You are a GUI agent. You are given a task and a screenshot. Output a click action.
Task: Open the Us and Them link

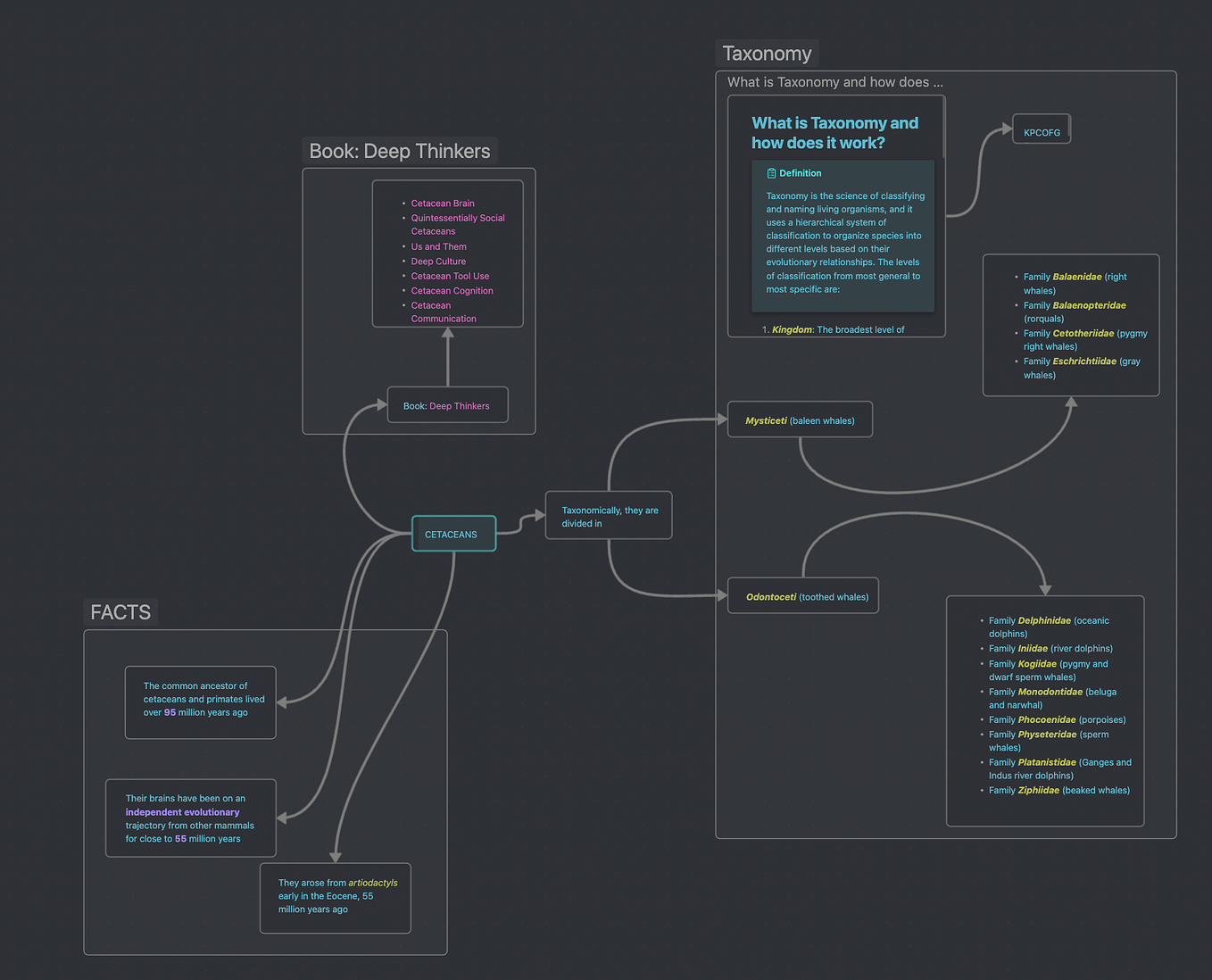[438, 246]
